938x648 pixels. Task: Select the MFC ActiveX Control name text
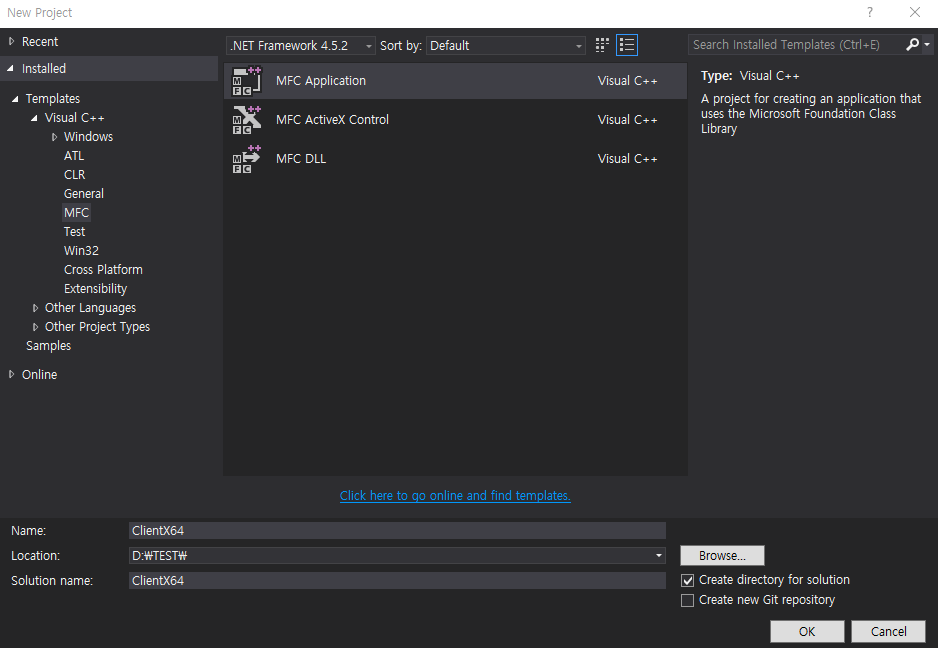[x=333, y=120]
